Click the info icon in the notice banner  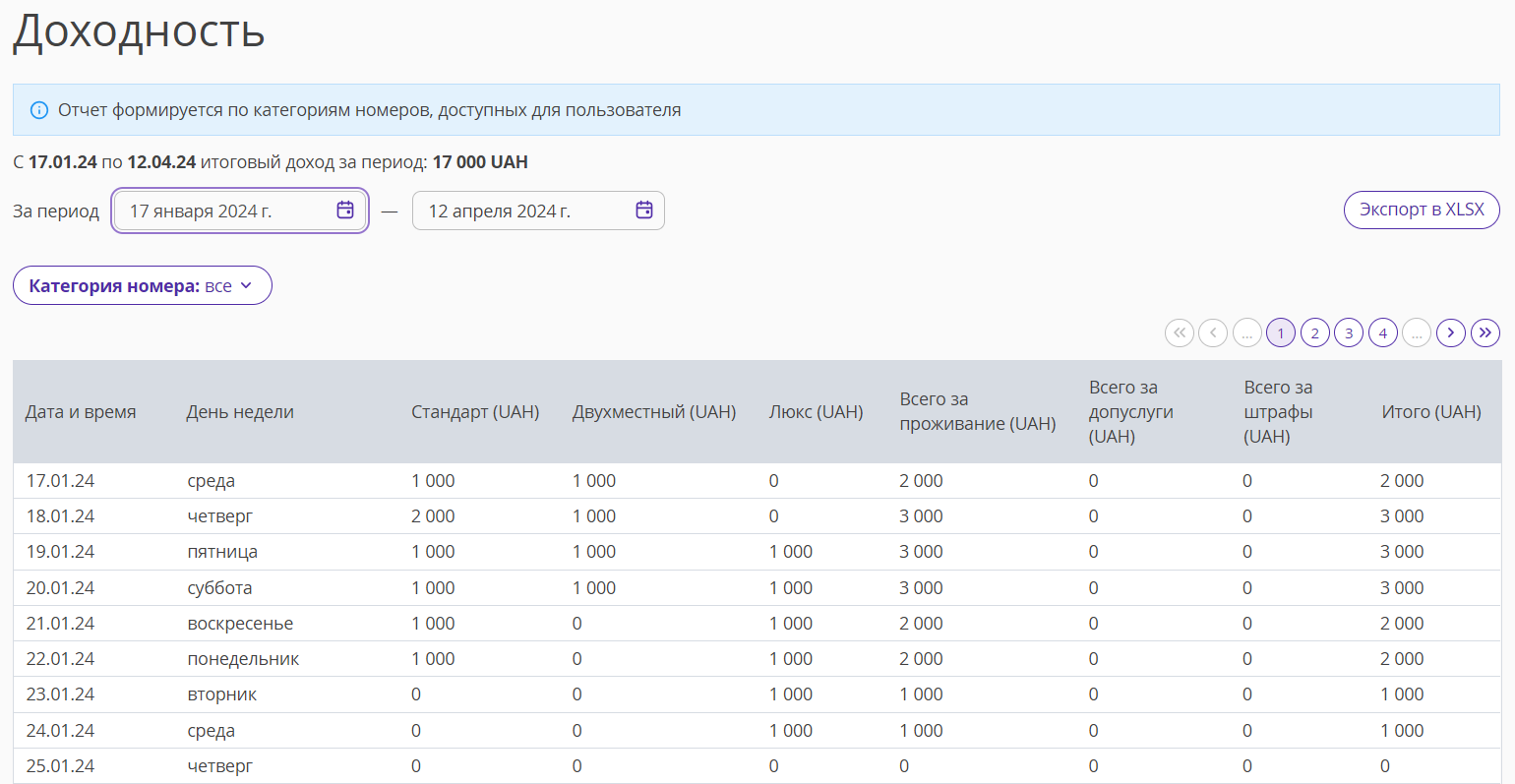(x=39, y=110)
